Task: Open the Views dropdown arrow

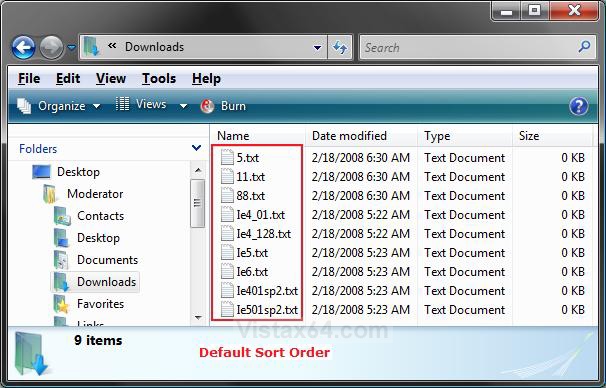Action: click(183, 106)
